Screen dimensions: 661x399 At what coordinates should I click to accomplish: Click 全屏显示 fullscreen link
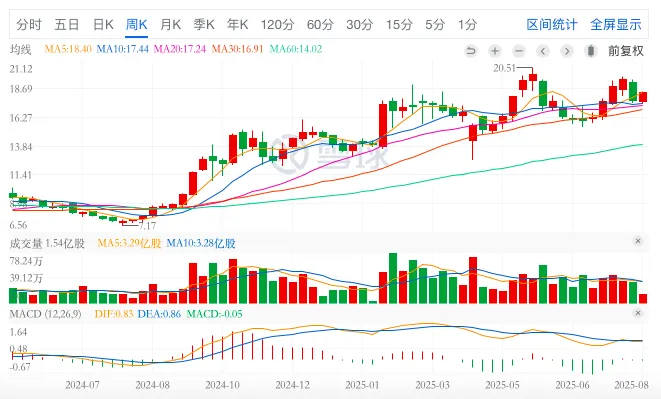point(616,24)
